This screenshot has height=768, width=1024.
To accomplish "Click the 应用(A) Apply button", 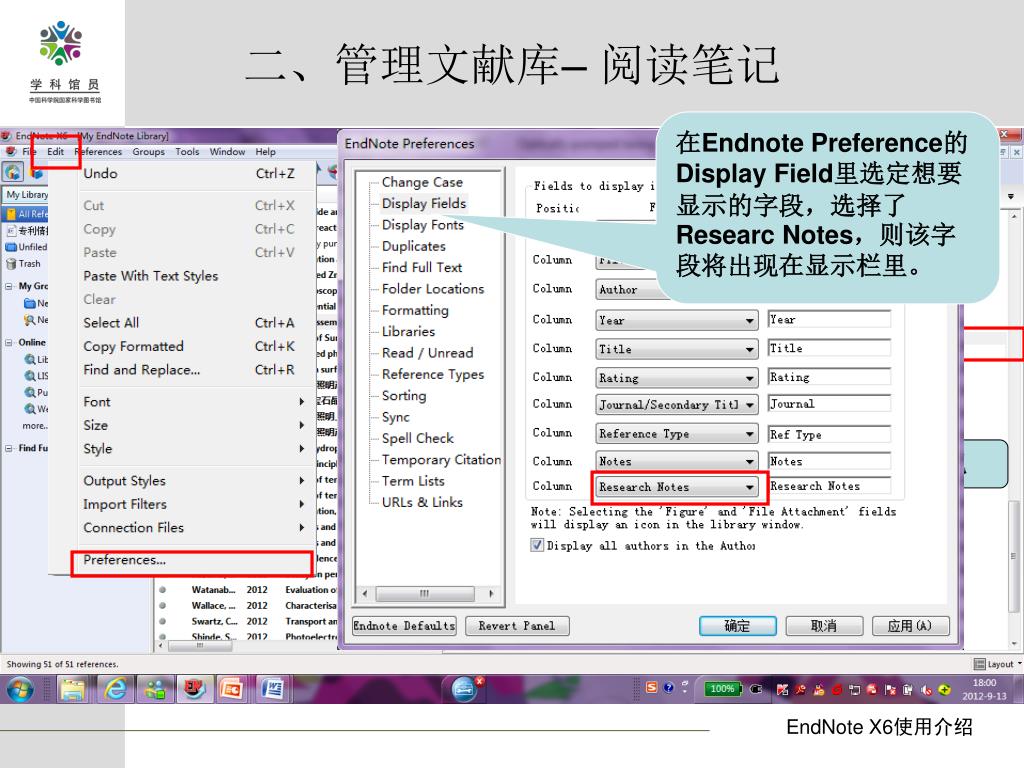I will coord(910,626).
